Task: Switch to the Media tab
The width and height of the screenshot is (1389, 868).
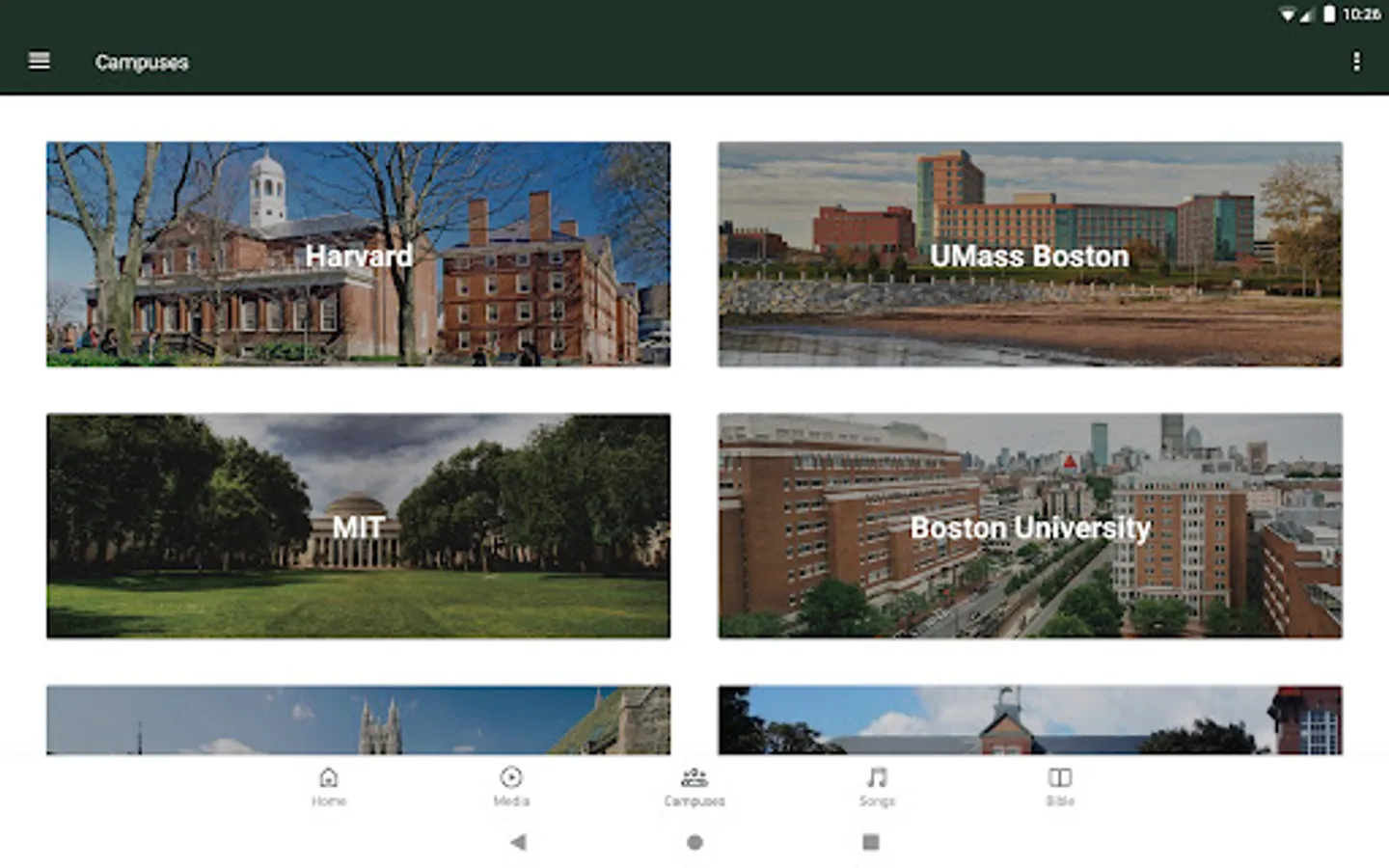Action: click(x=511, y=787)
